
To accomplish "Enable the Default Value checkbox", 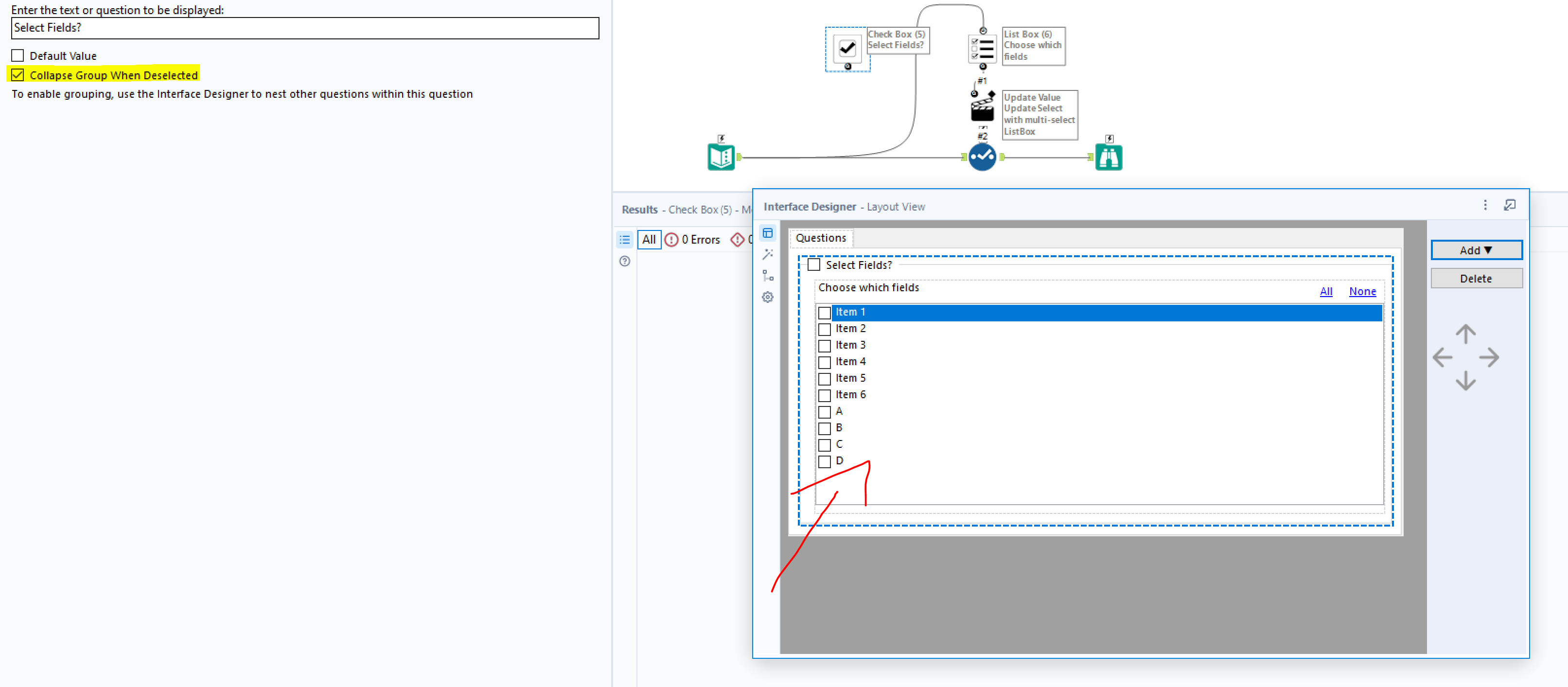I will 17,55.
